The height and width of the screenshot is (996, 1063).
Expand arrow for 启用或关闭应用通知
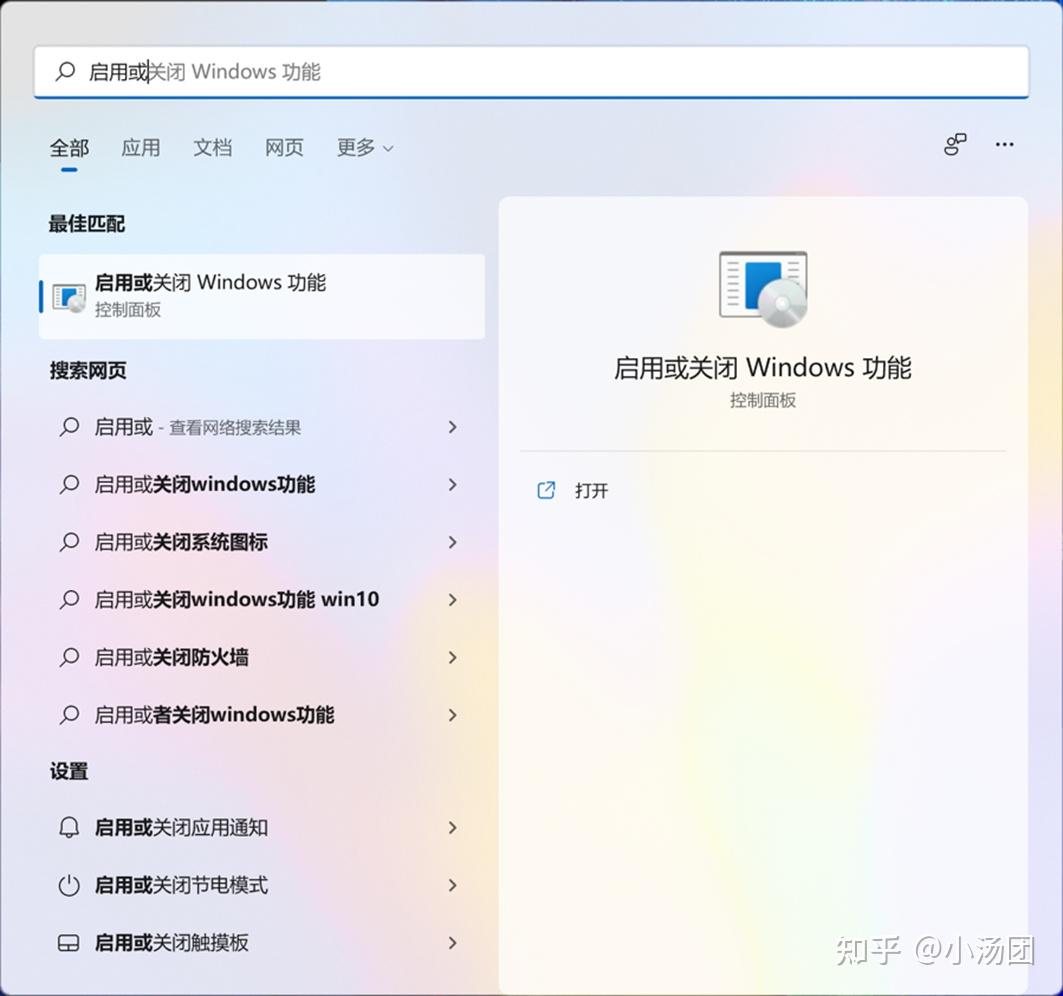click(x=453, y=828)
